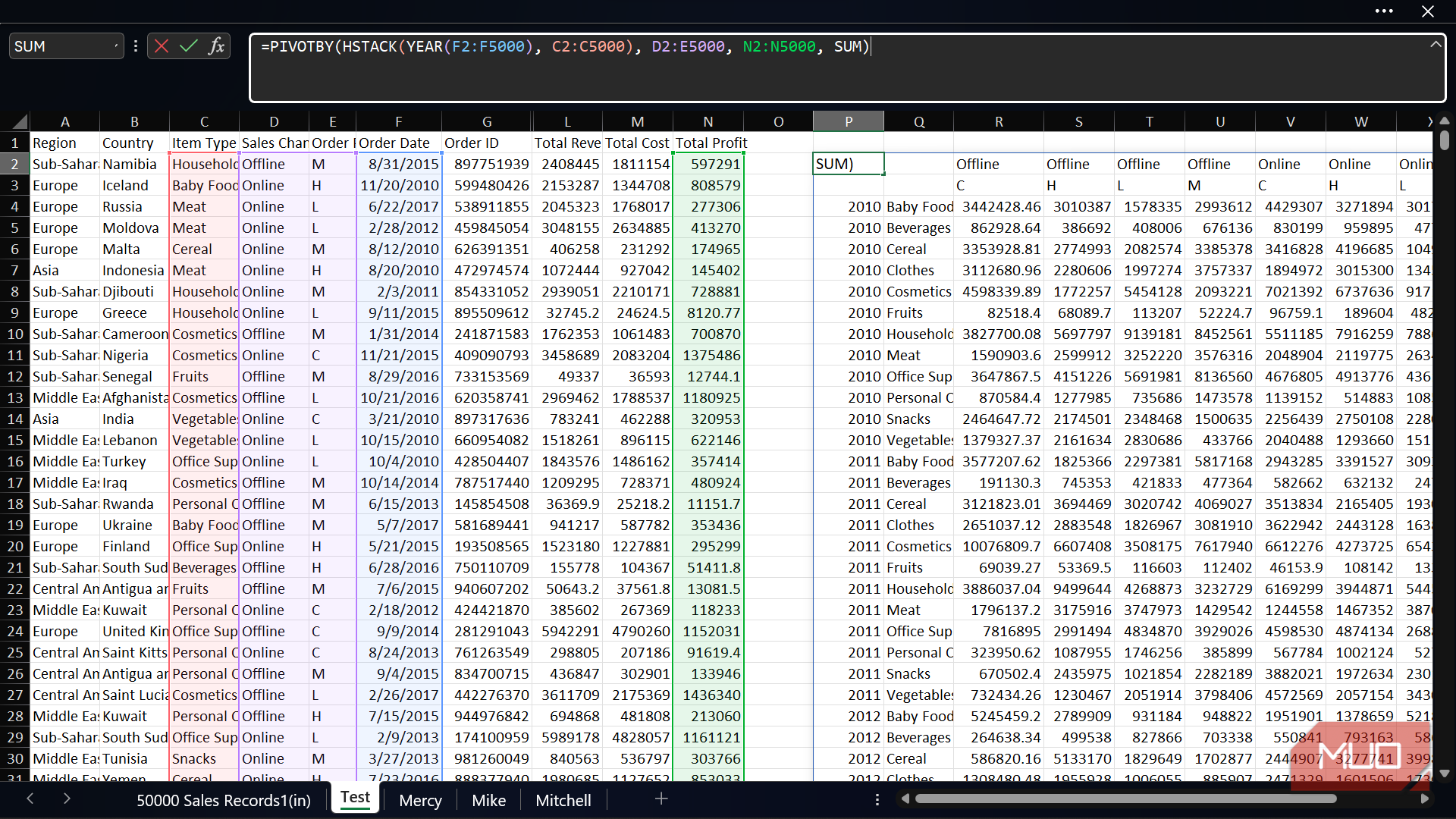The width and height of the screenshot is (1456, 819).
Task: Click inside the formula bar input
Action: (x=834, y=68)
